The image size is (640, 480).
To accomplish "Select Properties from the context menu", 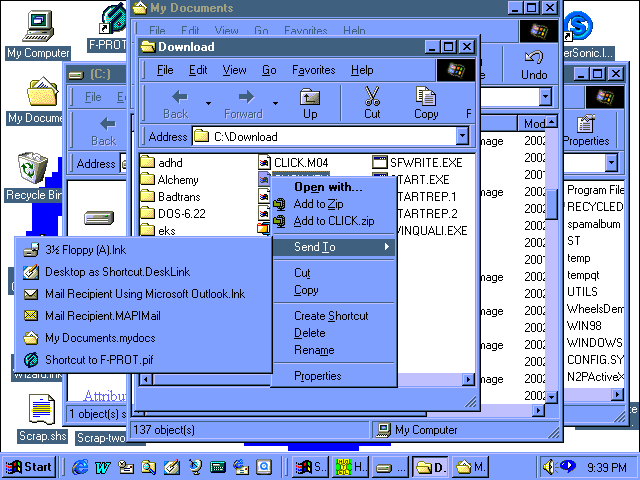I will (317, 376).
